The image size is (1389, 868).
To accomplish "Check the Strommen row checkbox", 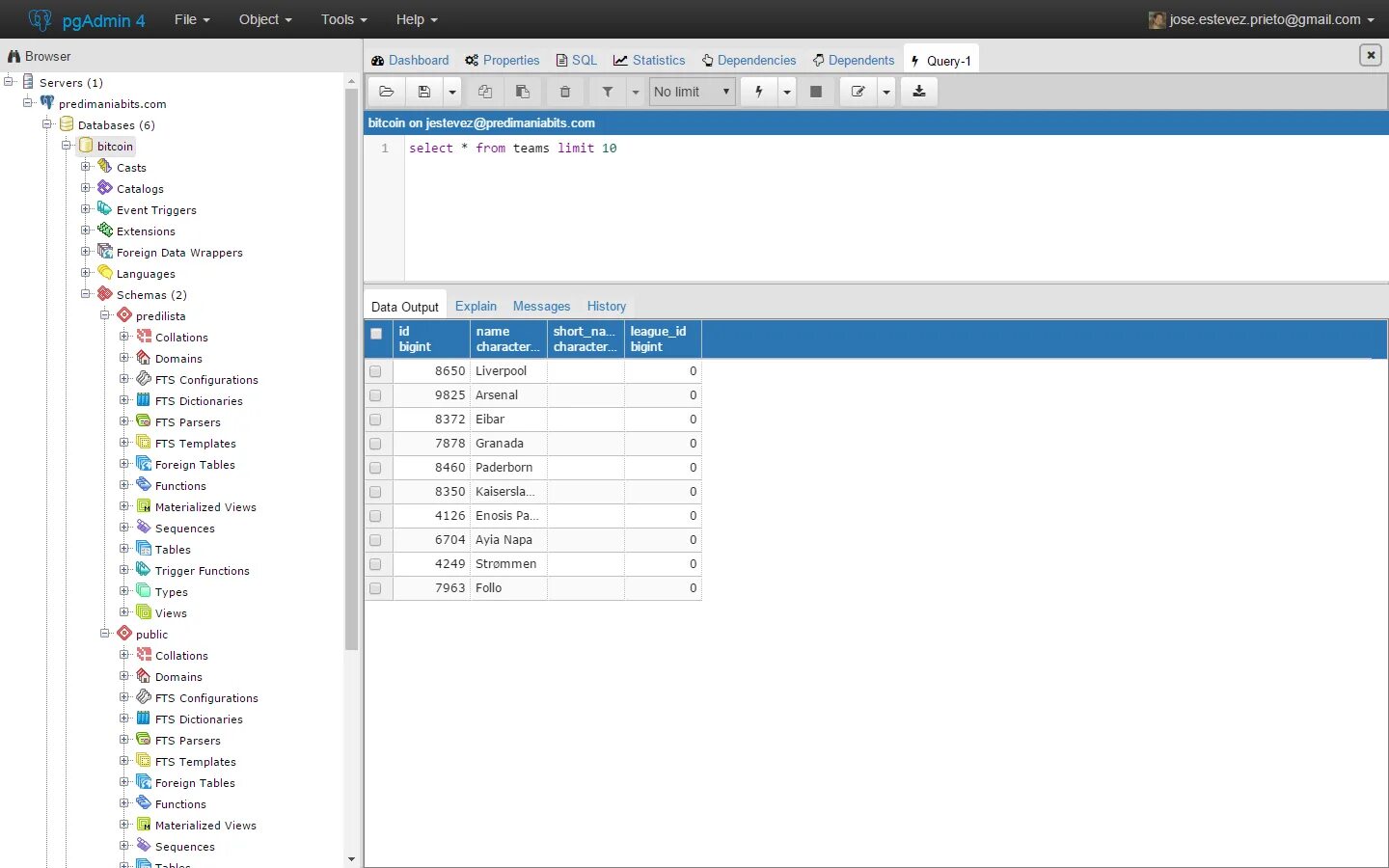I will click(375, 564).
